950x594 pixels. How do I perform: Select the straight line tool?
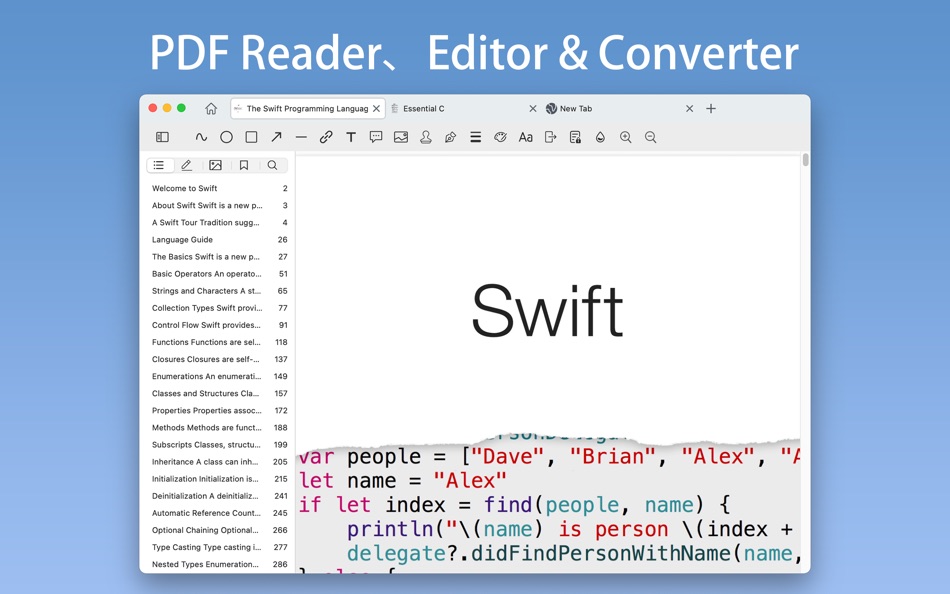(x=301, y=138)
